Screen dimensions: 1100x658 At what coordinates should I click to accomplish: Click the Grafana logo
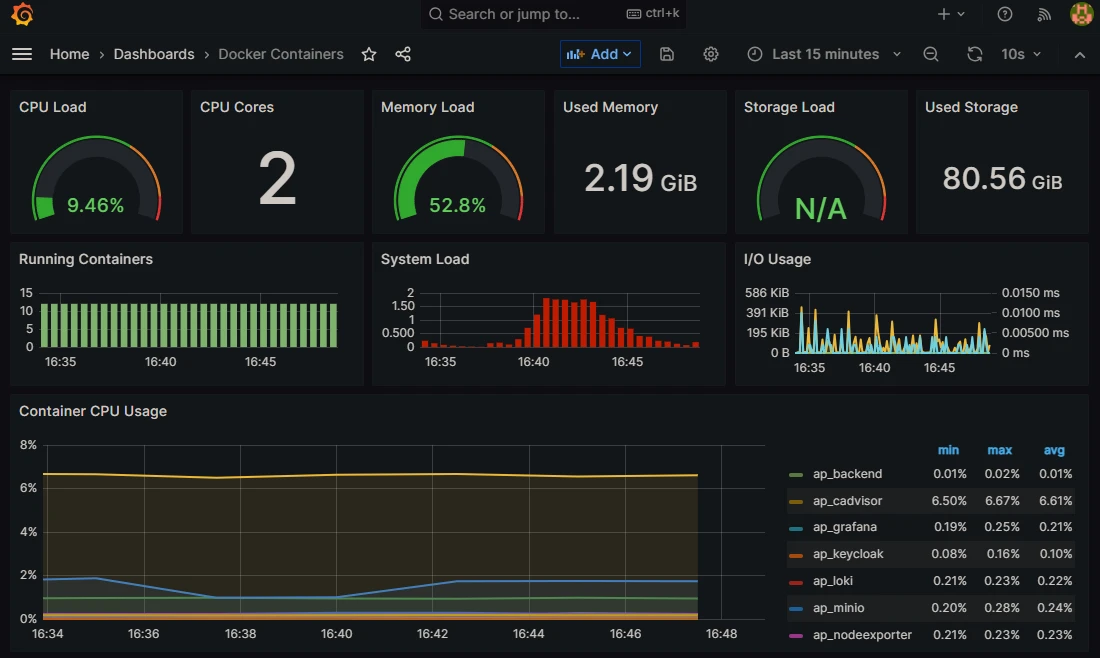[x=21, y=14]
